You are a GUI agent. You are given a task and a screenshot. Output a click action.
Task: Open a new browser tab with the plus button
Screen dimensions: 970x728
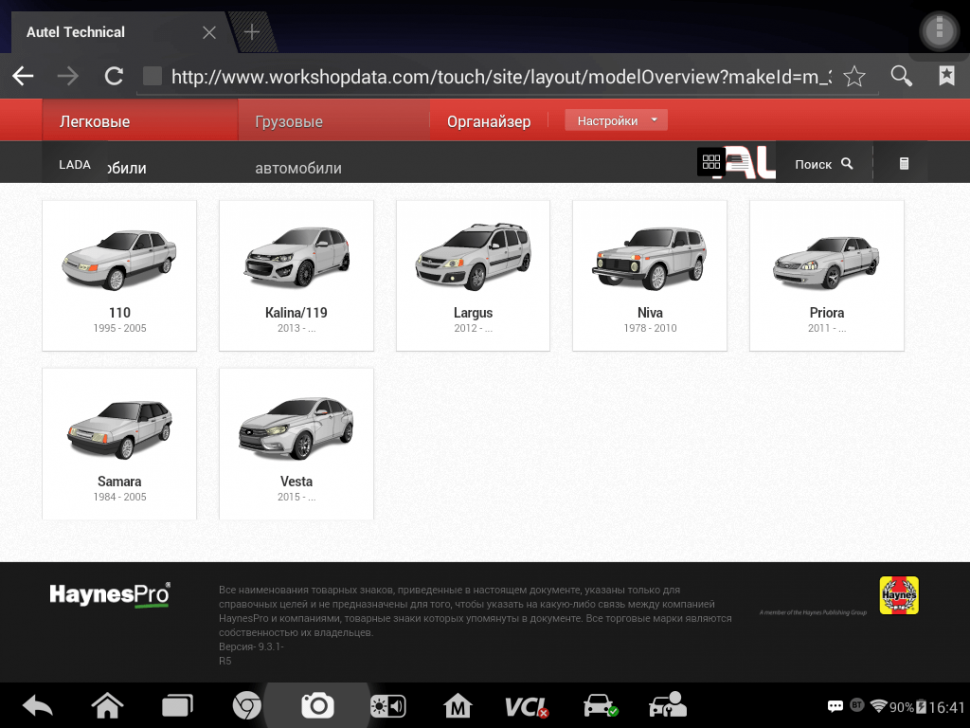point(252,32)
